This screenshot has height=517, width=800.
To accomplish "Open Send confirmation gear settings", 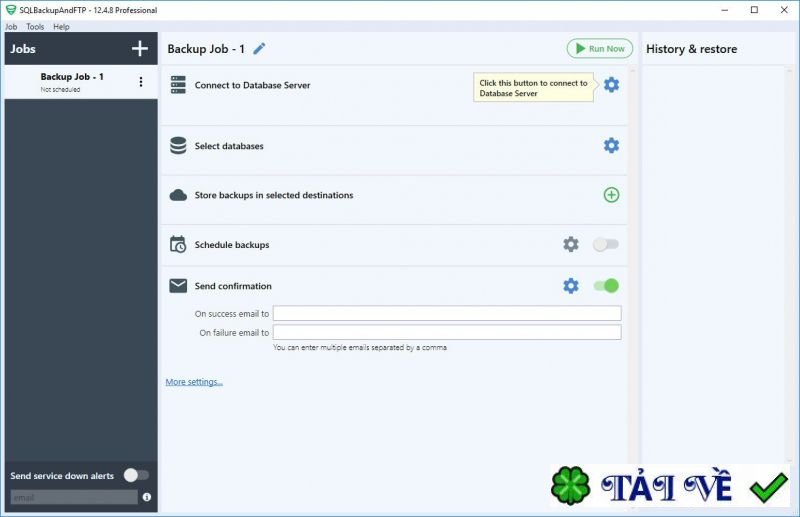I will [571, 286].
